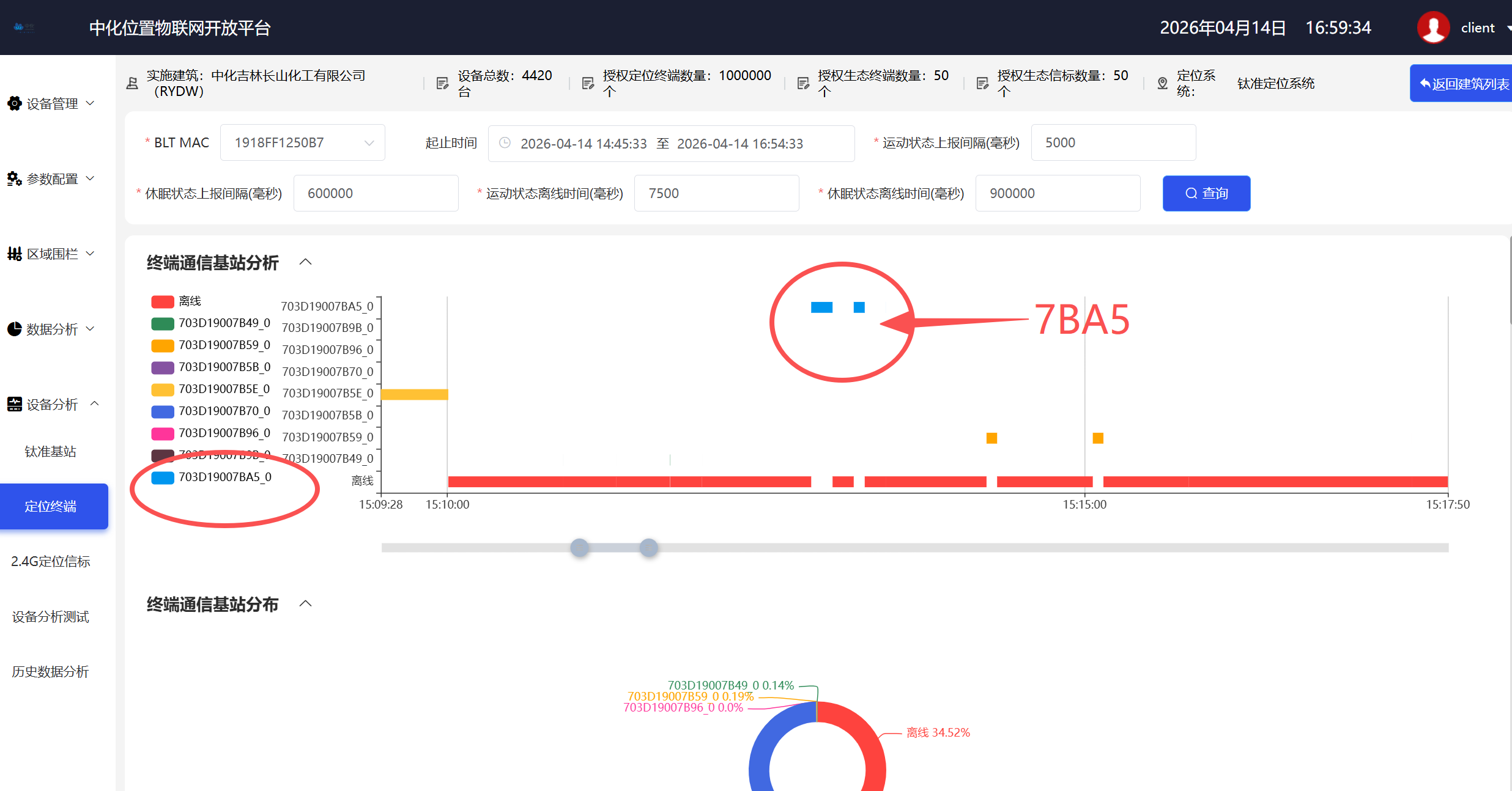Screen dimensions: 1512x791
Task: Click 返回建筑列表 button
Action: pos(1461,83)
